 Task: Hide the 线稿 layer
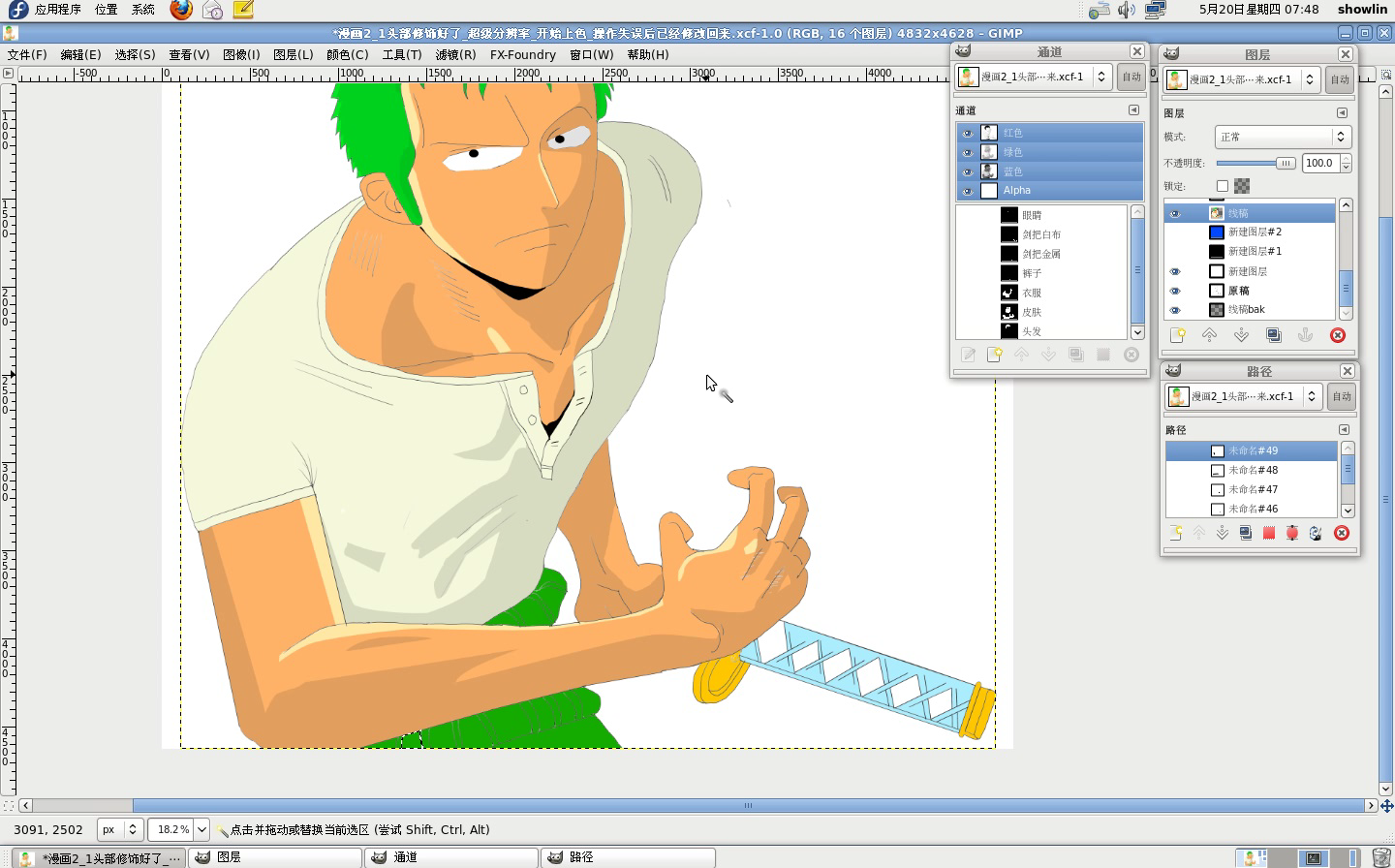click(1175, 213)
